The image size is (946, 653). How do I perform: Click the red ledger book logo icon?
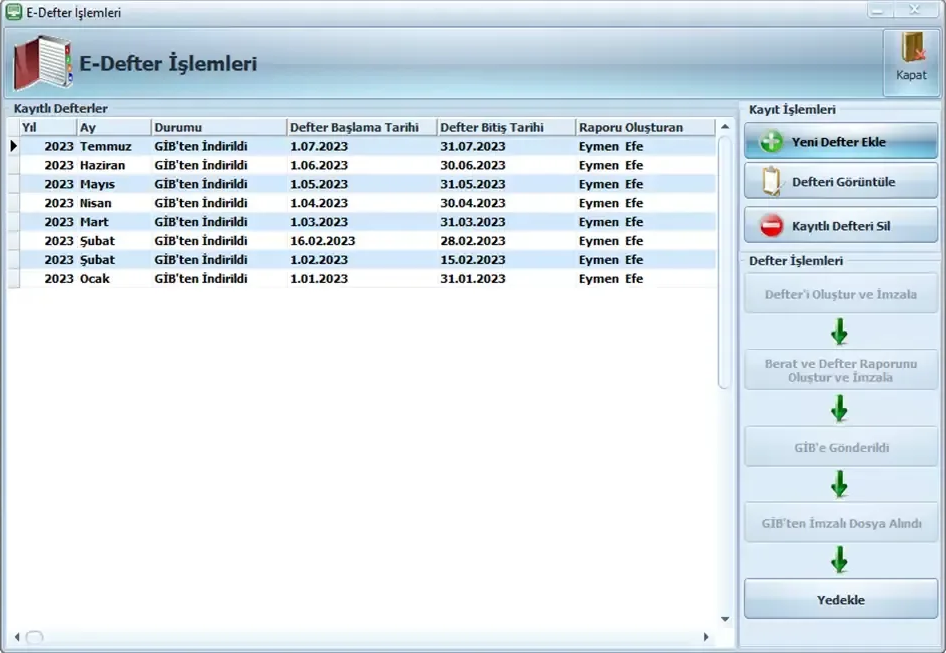click(42, 62)
